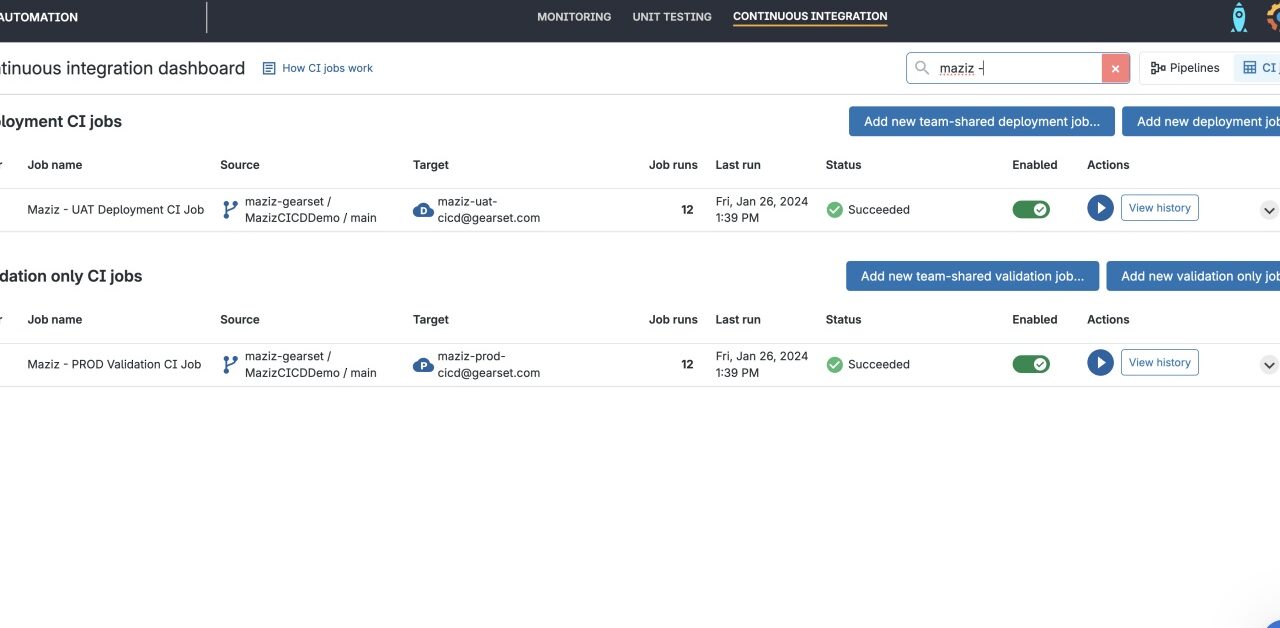Click the cloud icon for maziz-uat-cicd target

[x=422, y=209]
